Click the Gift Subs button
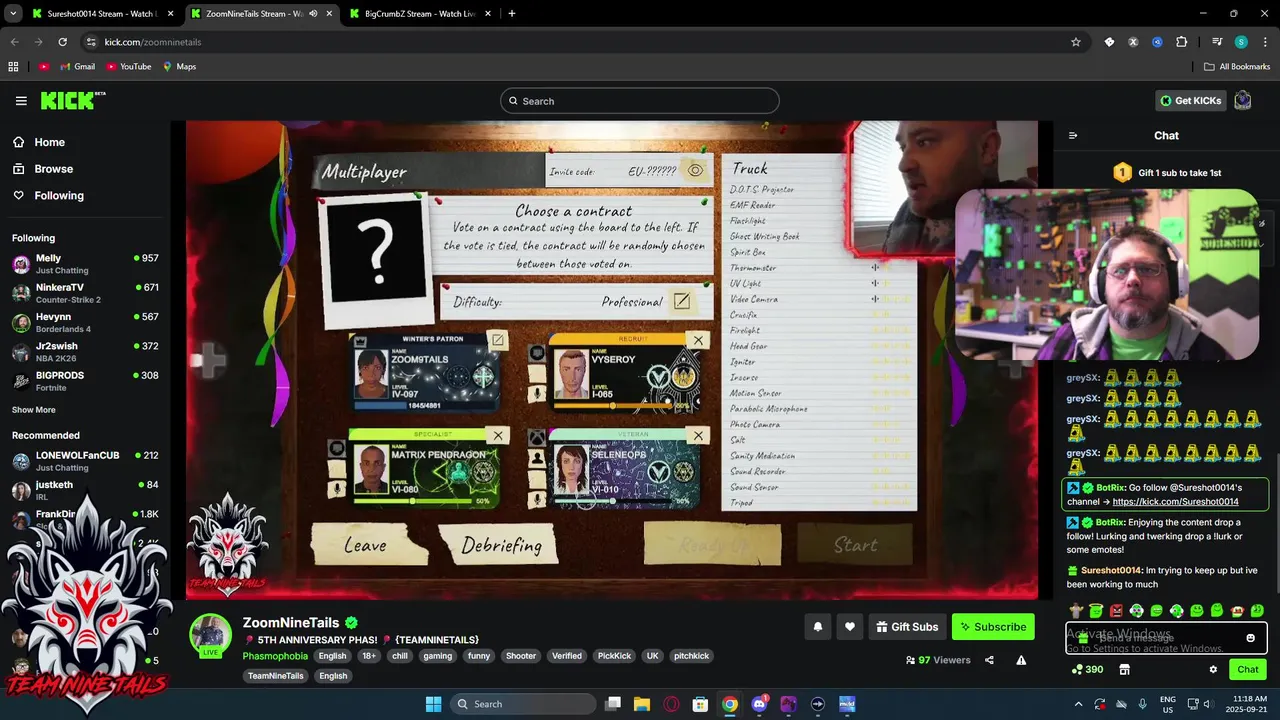 (x=907, y=627)
